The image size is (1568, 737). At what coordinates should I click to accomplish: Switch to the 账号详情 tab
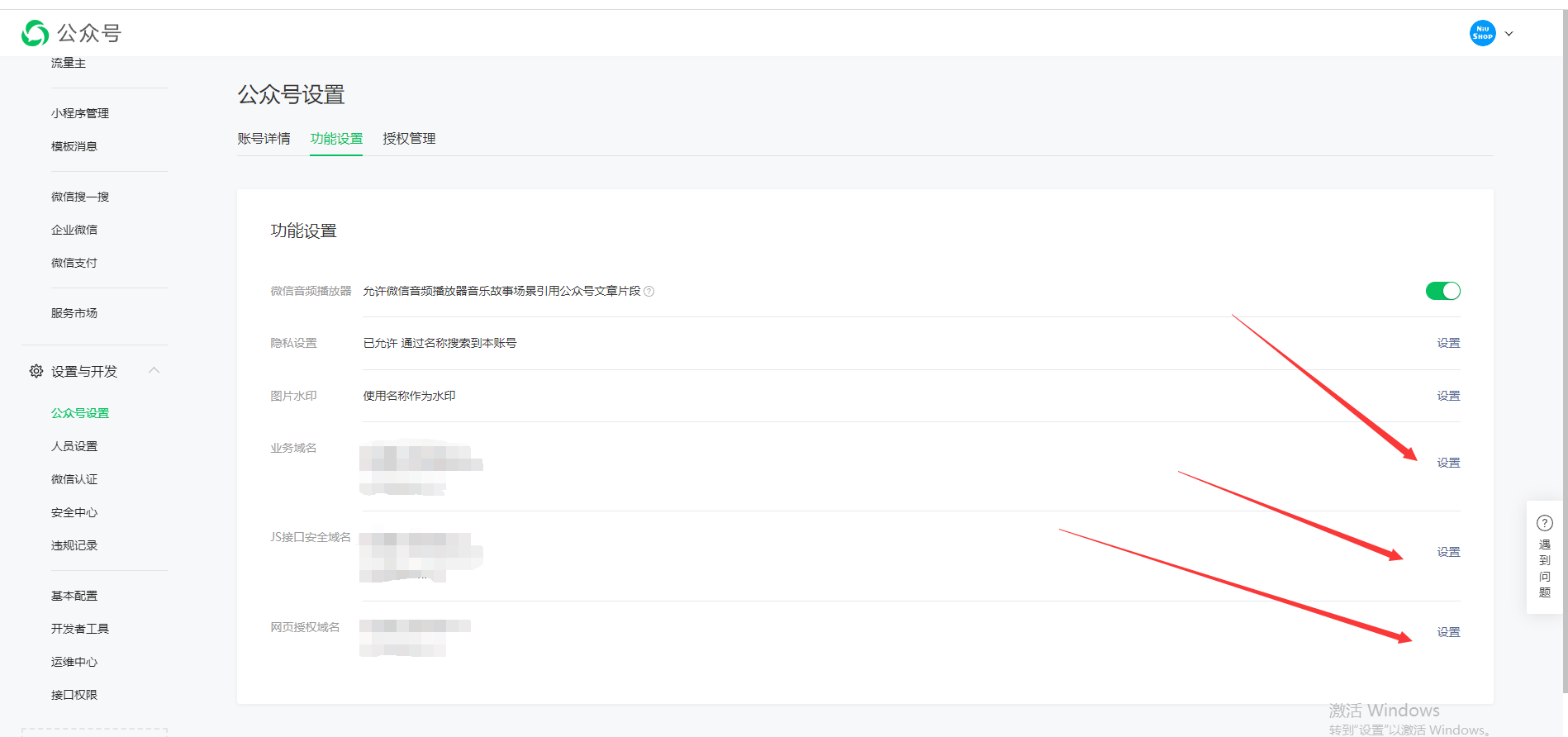point(264,139)
